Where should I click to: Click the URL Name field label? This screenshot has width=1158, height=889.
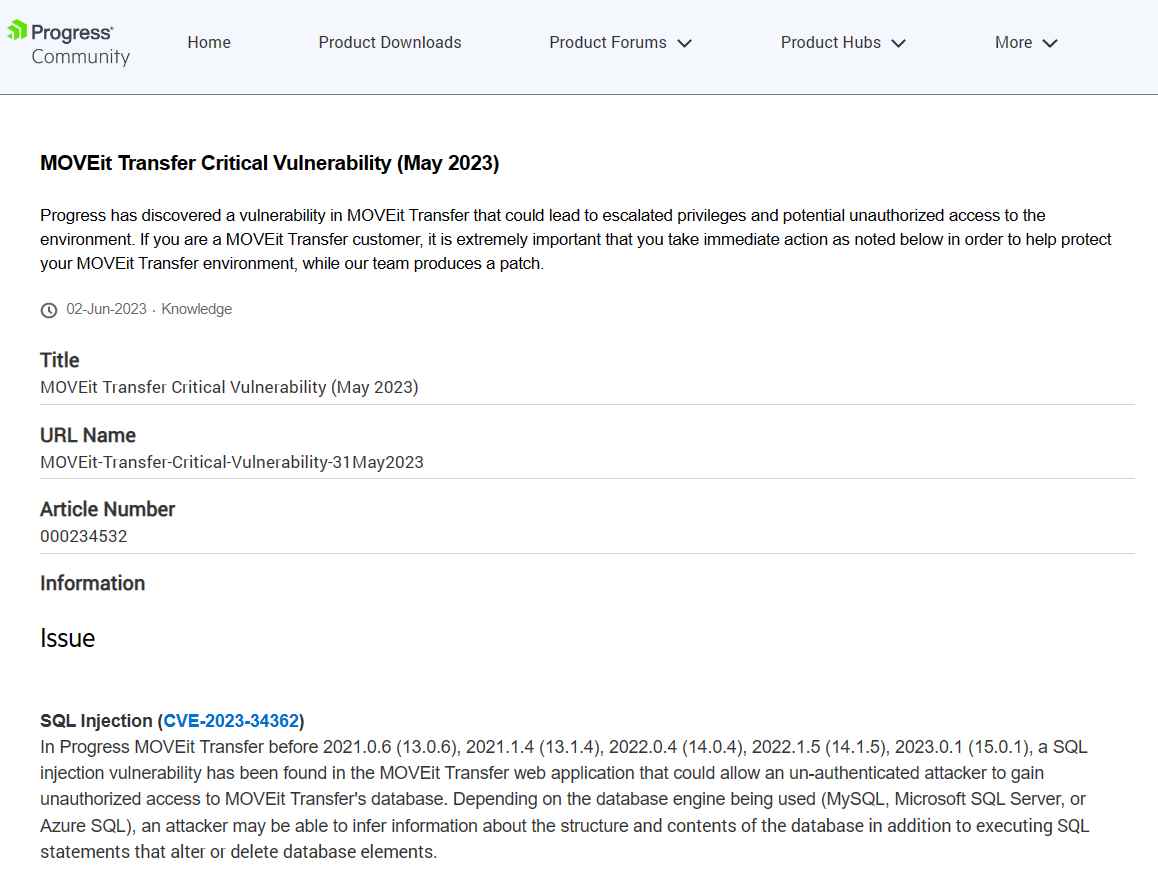pyautogui.click(x=88, y=435)
